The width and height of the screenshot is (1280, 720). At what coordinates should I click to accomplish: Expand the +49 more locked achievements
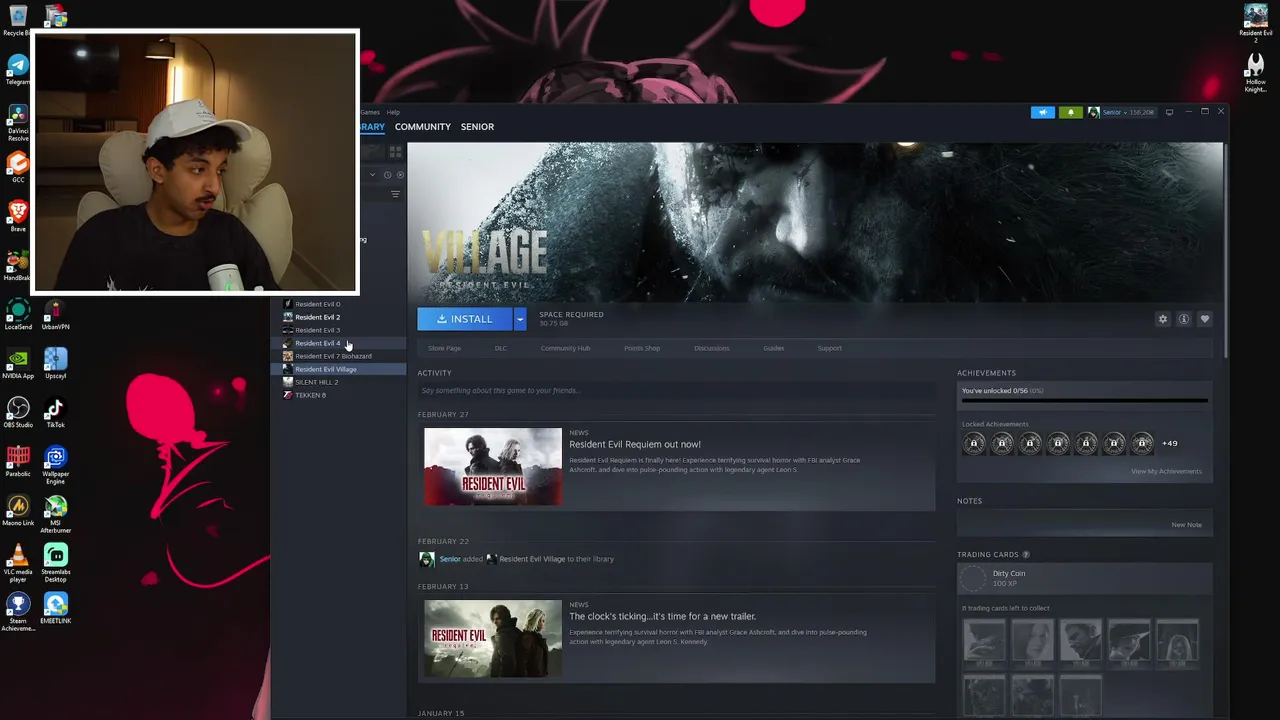(1169, 443)
